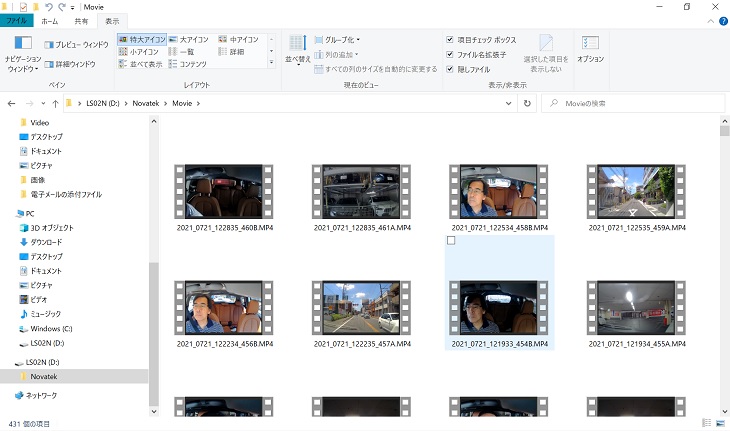This screenshot has width=730, height=431.
Task: Click the Movie search box
Action: pyautogui.click(x=633, y=103)
